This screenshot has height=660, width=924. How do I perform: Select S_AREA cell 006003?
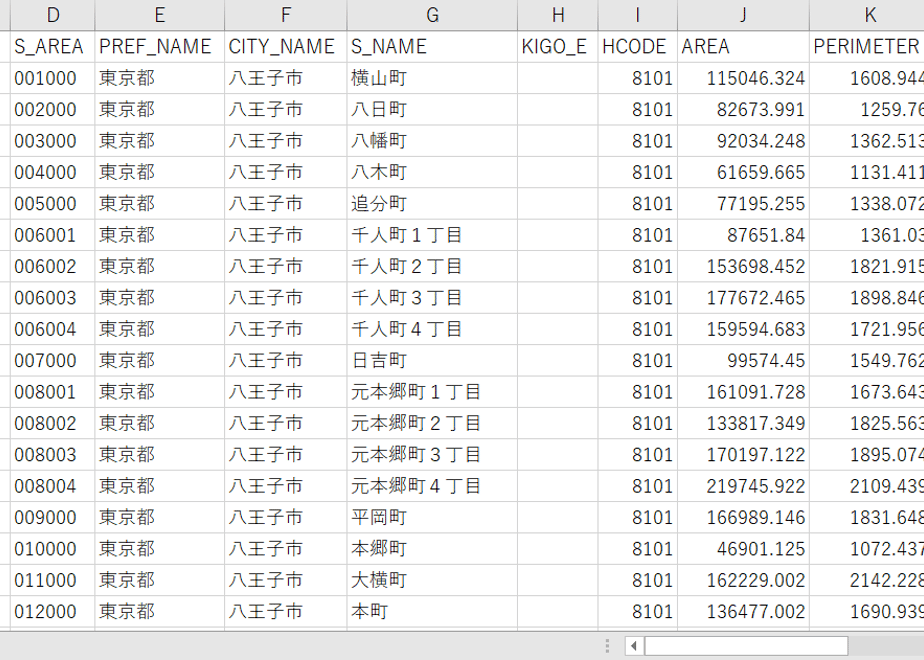tap(52, 298)
